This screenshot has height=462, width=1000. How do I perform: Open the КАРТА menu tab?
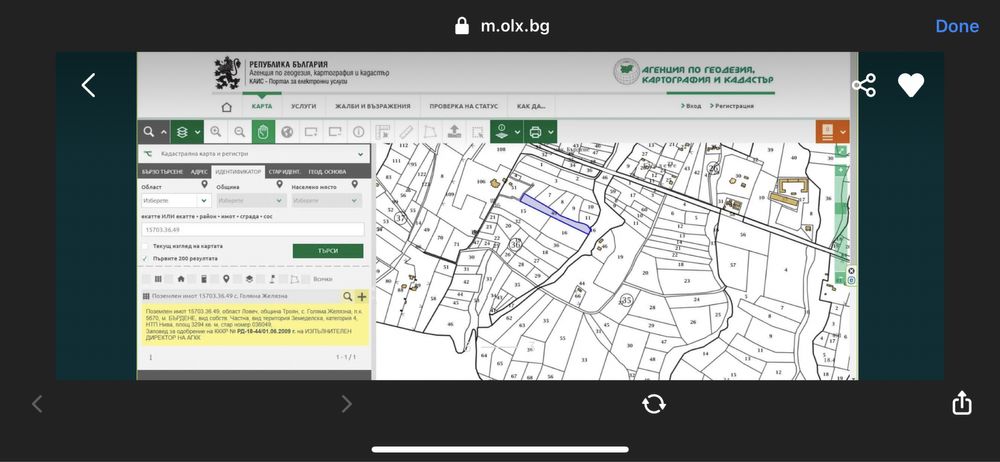pyautogui.click(x=261, y=107)
